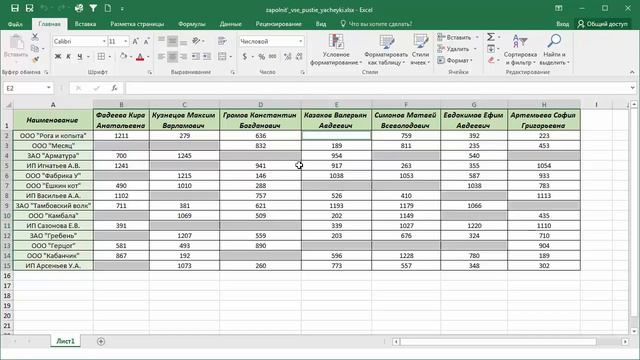The image size is (640, 360).
Task: Open the number format dropdown (Числовой)
Action: point(301,41)
